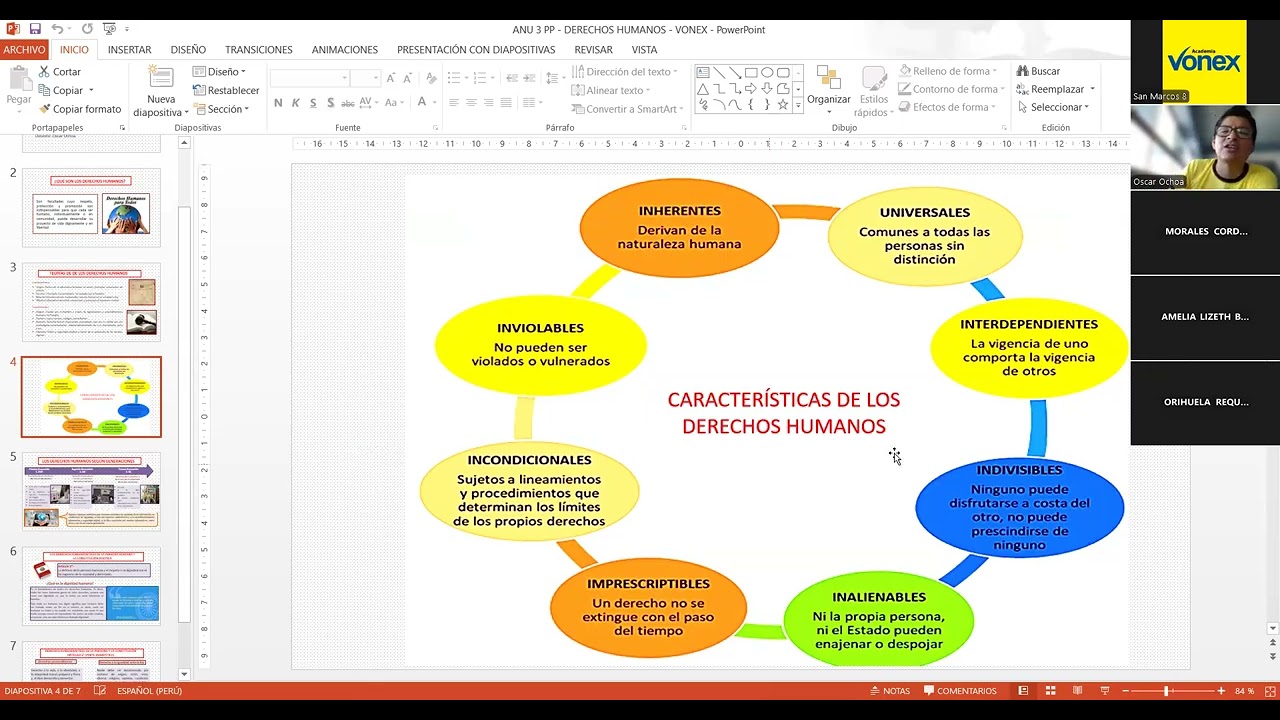Screen dimensions: 1280x720
Task: Select the triangle shape in shapes gallery
Action: pyautogui.click(x=703, y=89)
